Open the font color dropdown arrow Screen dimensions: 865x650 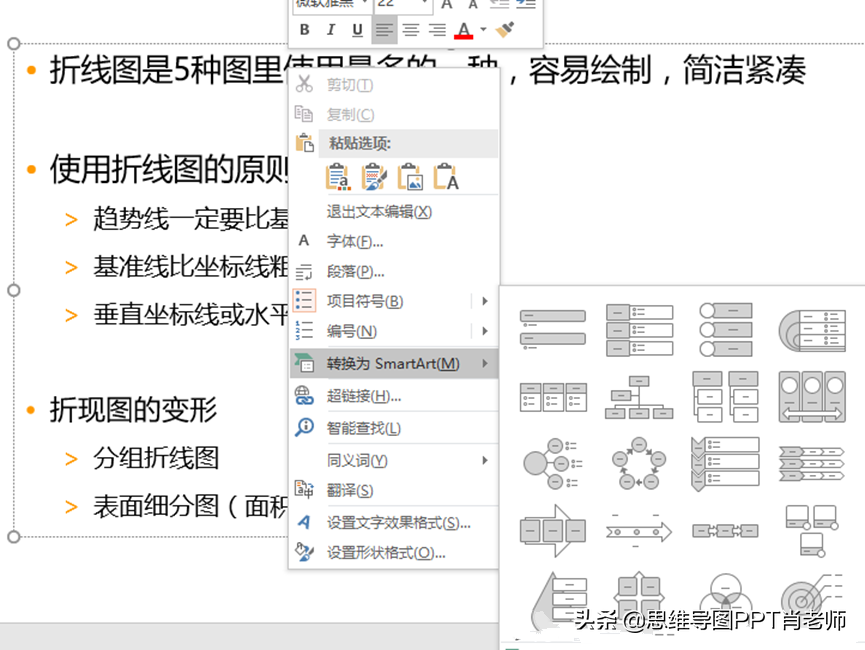(483, 30)
